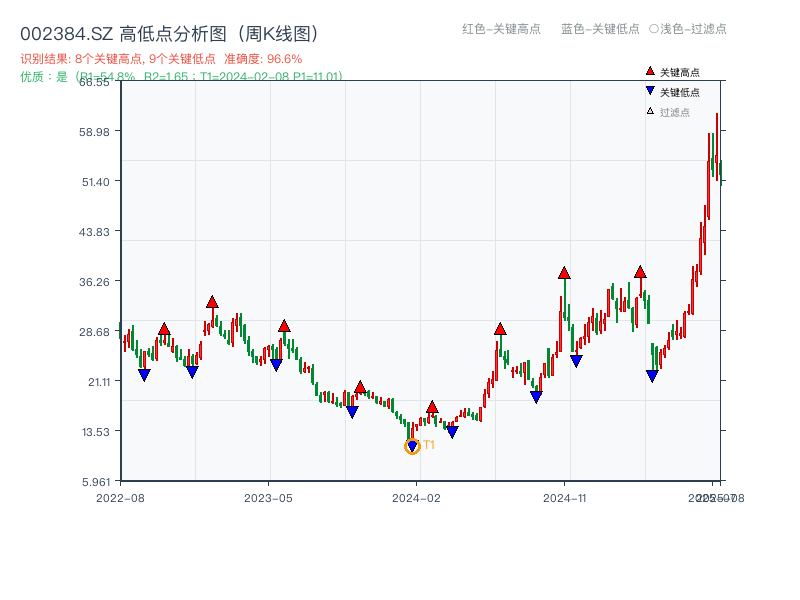Click the green 优质 result line

tap(181, 77)
